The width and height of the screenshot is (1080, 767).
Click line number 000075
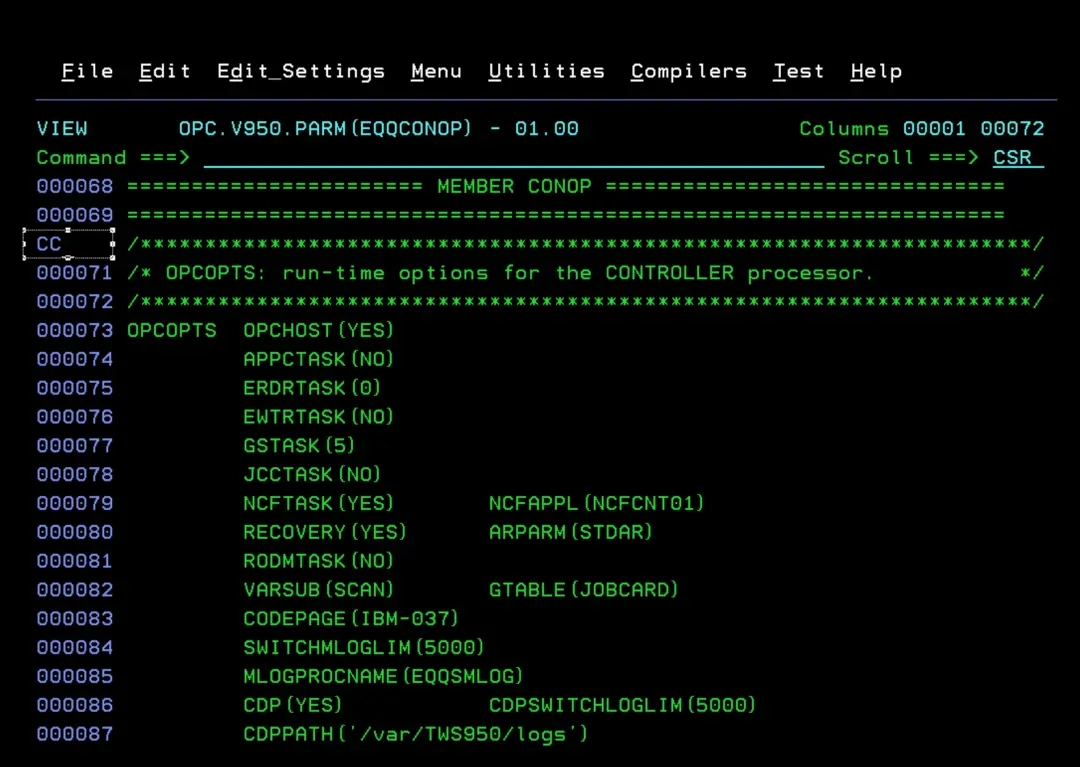[x=74, y=389]
